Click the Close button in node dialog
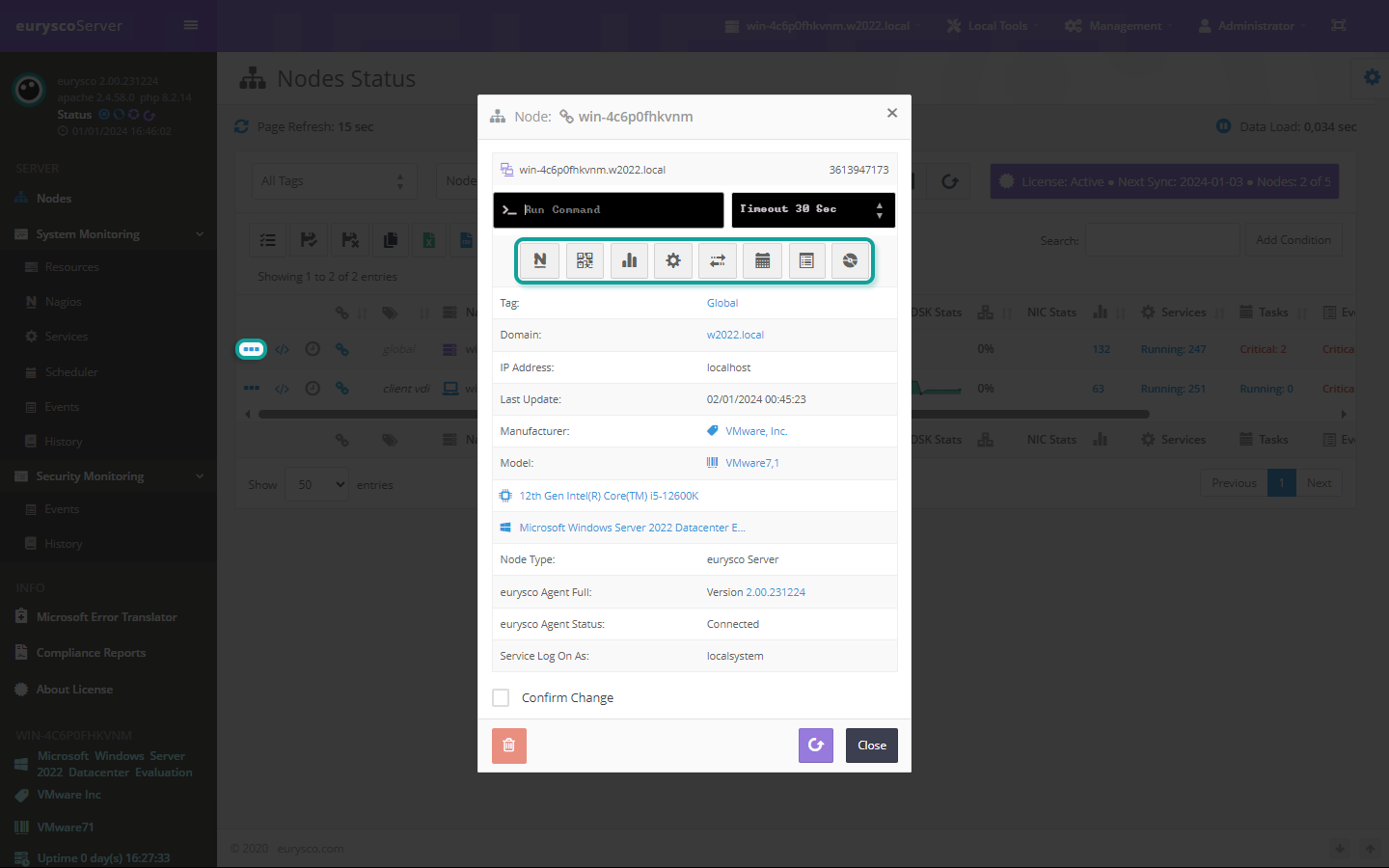 tap(872, 746)
